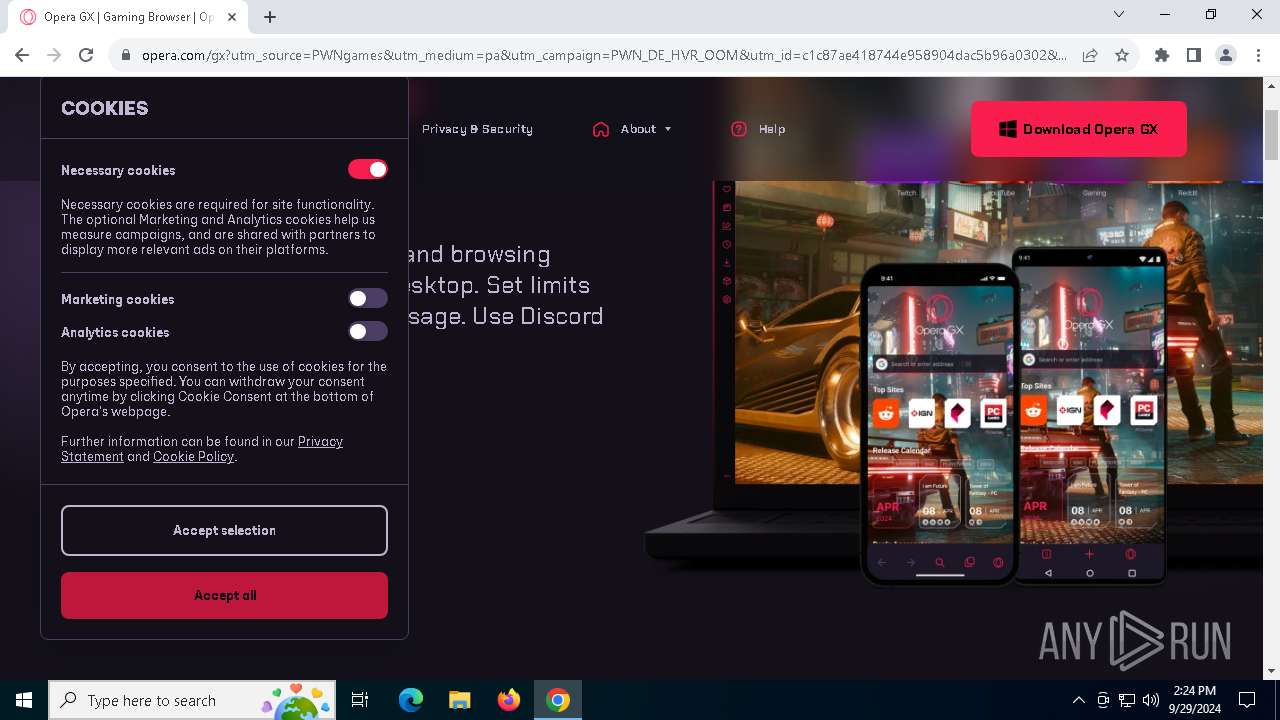Open the notification center
Image resolution: width=1280 pixels, height=720 pixels.
tap(1248, 700)
